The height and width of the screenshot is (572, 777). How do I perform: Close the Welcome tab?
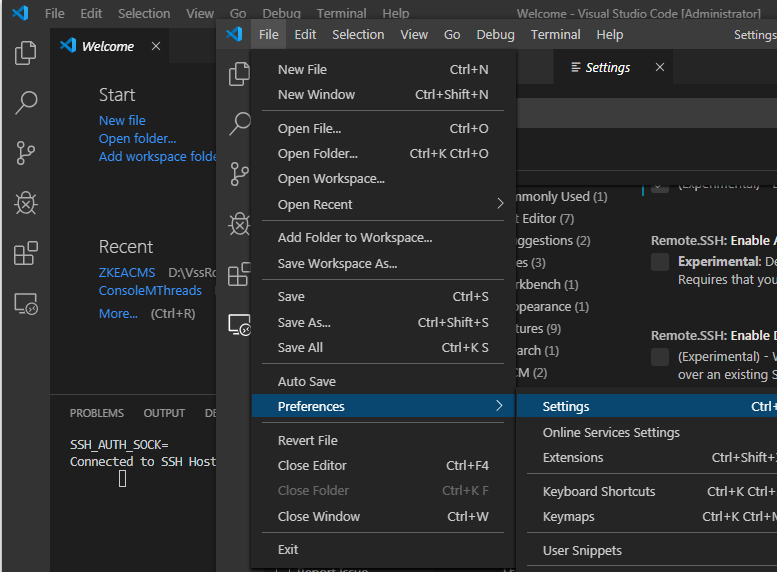pos(156,46)
